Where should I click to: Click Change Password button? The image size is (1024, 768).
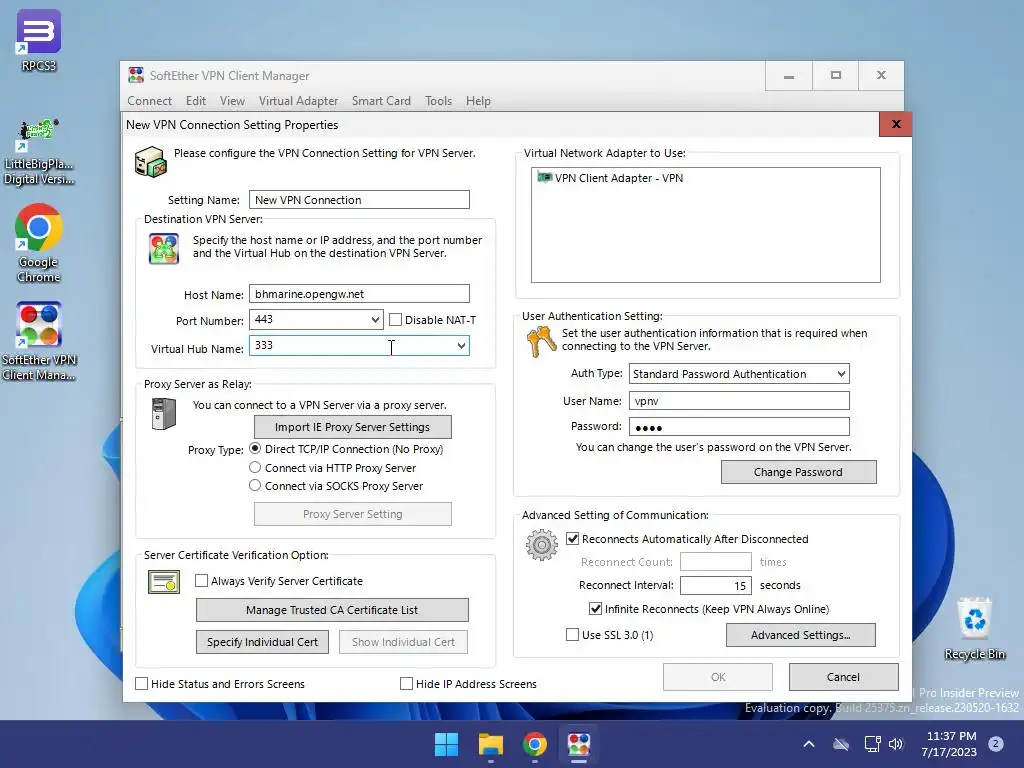pyautogui.click(x=799, y=472)
